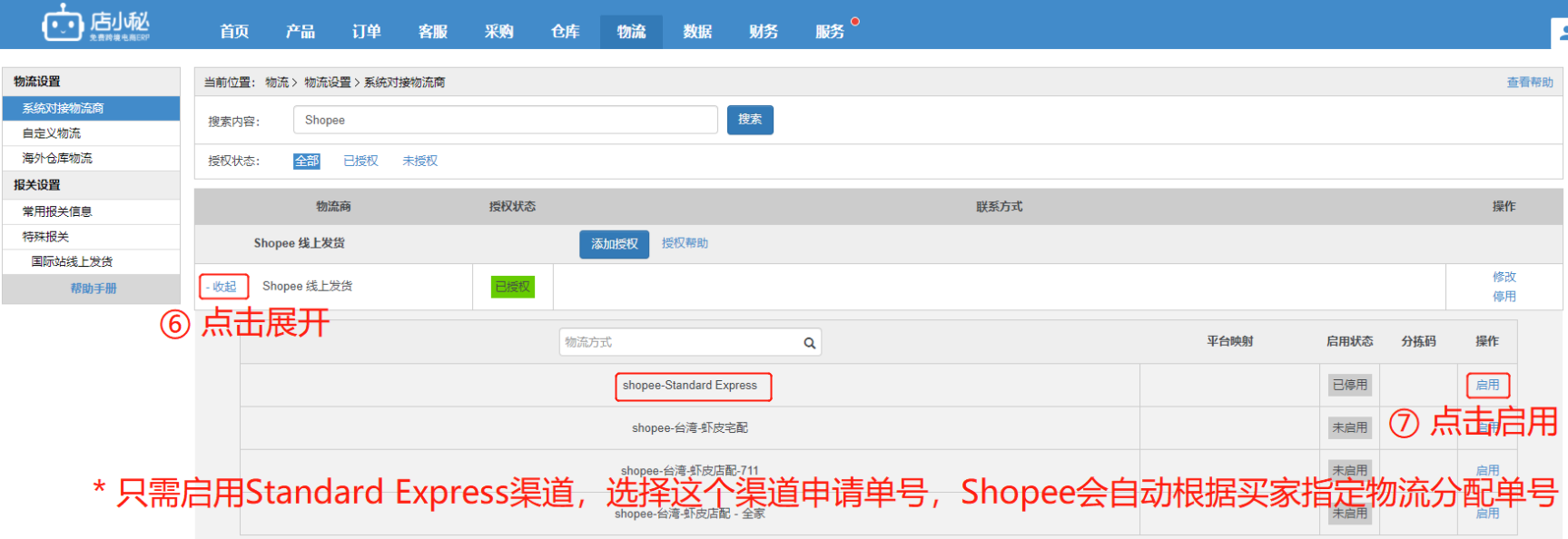This screenshot has height=539, width=1568.
Task: Click 启用 for shopee-Standard Express
Action: [x=1487, y=385]
